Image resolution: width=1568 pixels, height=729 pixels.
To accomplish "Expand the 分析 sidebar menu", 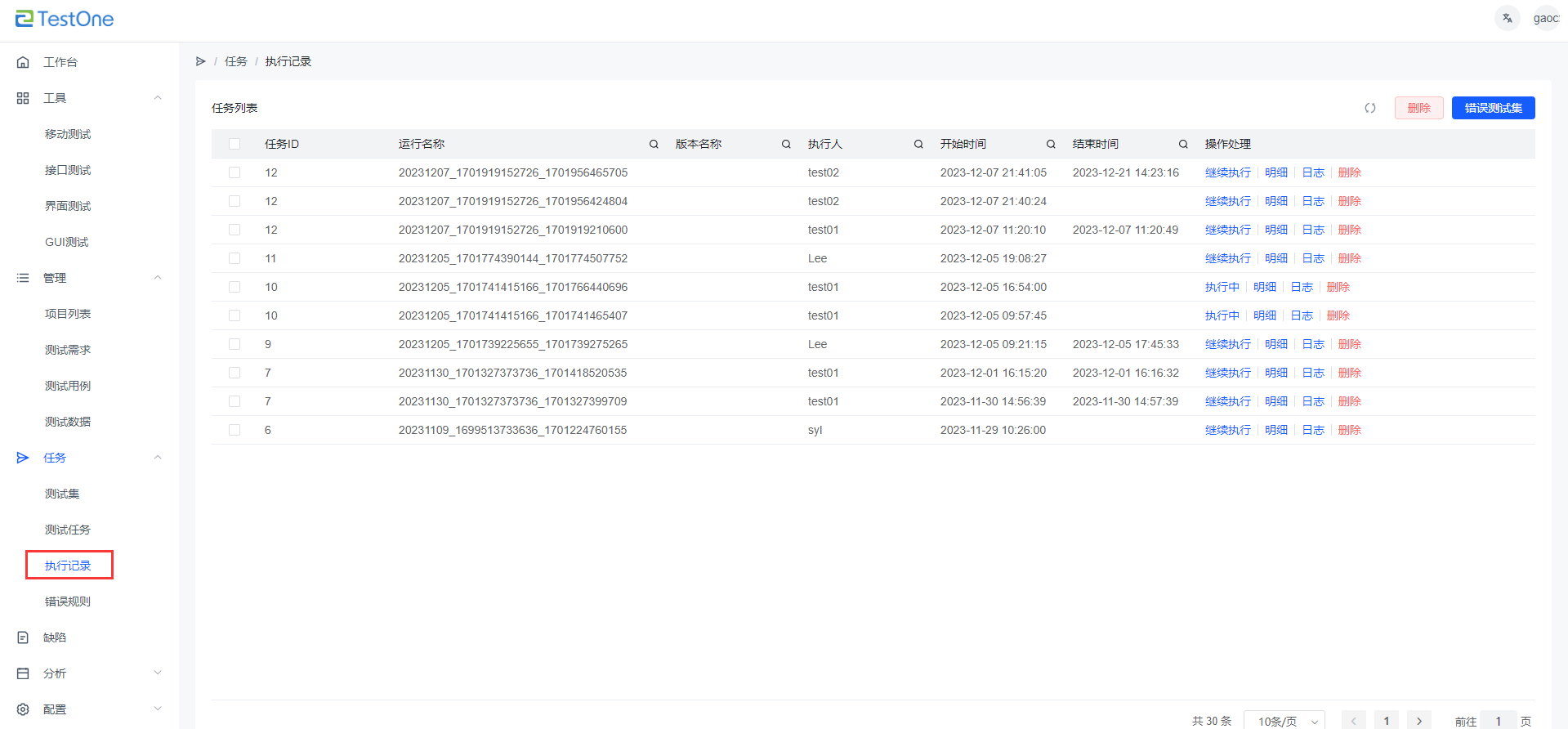I will click(x=158, y=673).
